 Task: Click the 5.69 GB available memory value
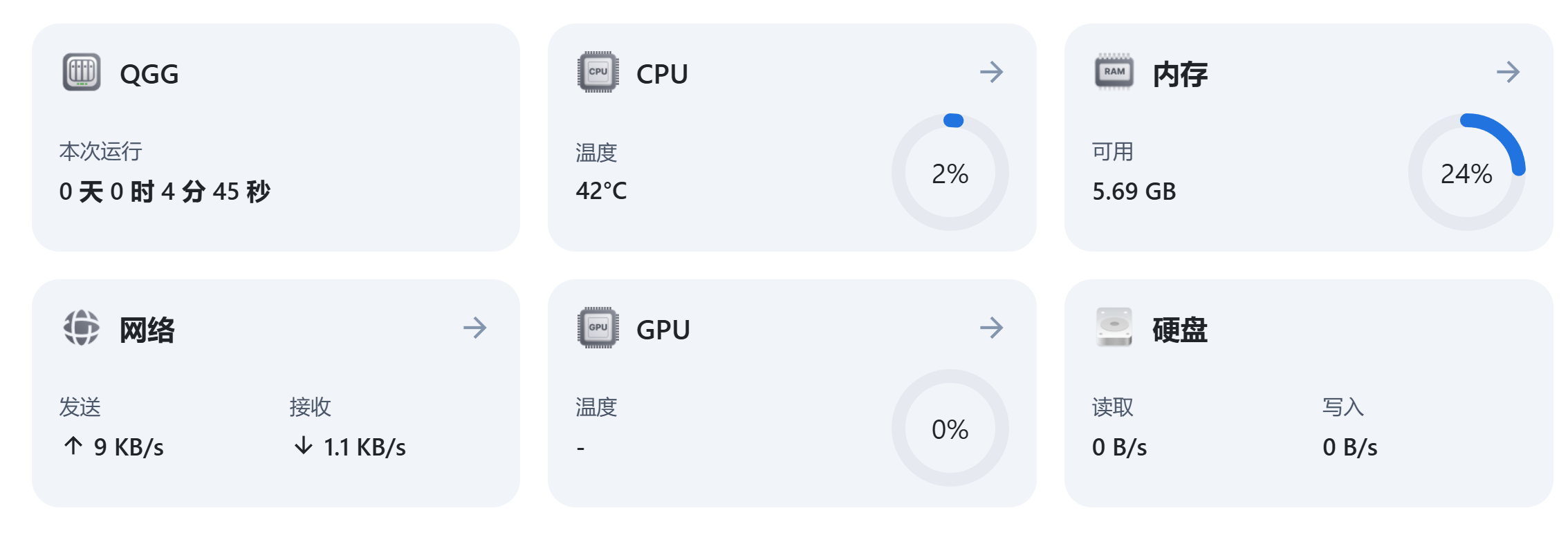click(x=1134, y=191)
